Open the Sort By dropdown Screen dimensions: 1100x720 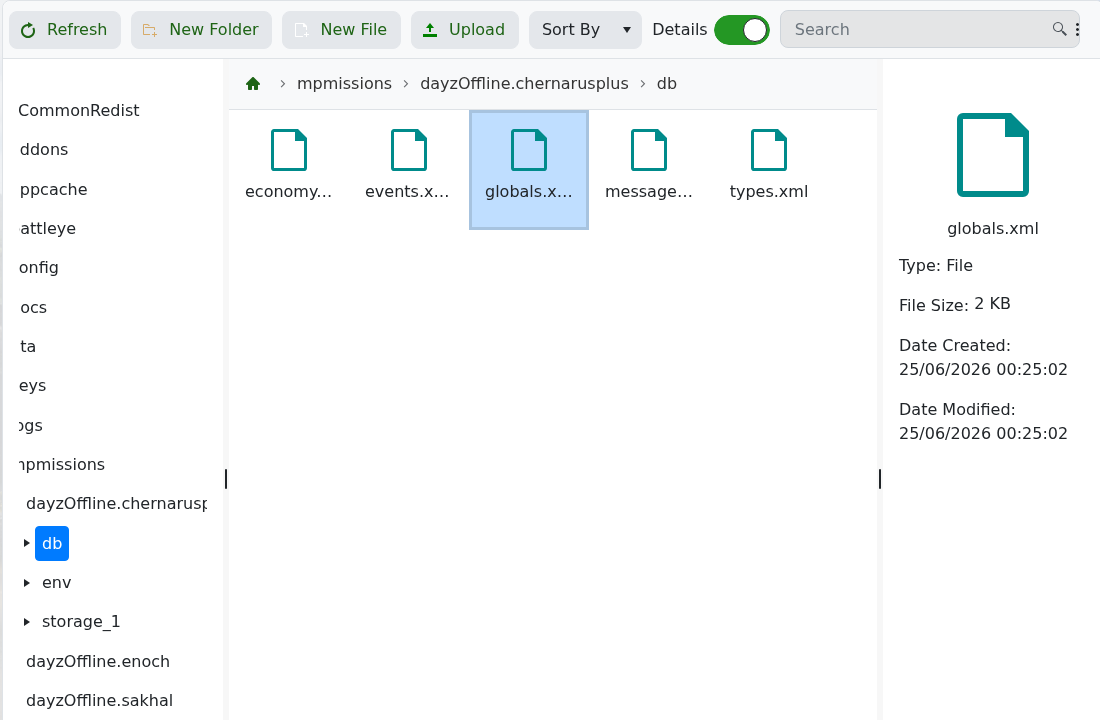[x=585, y=29]
